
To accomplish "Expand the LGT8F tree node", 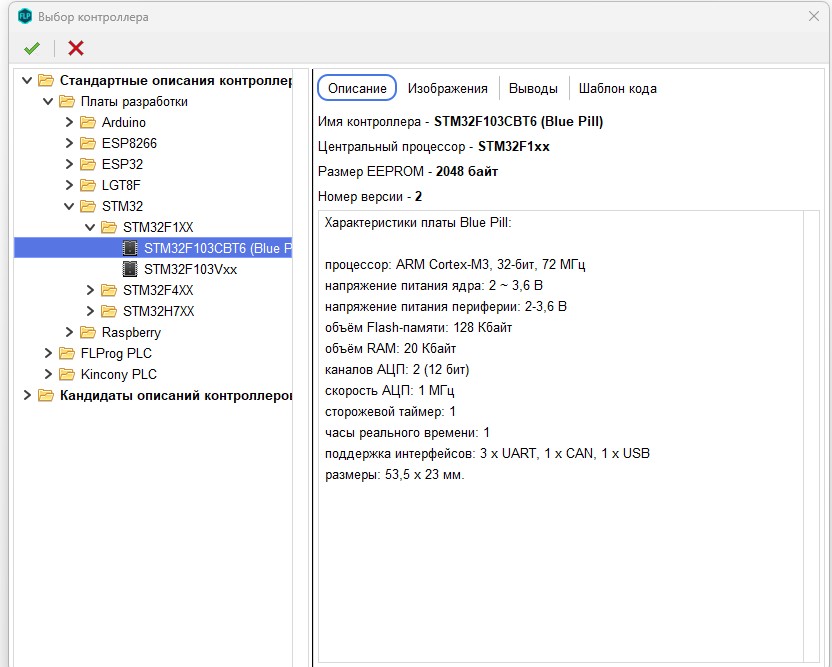I will point(69,185).
